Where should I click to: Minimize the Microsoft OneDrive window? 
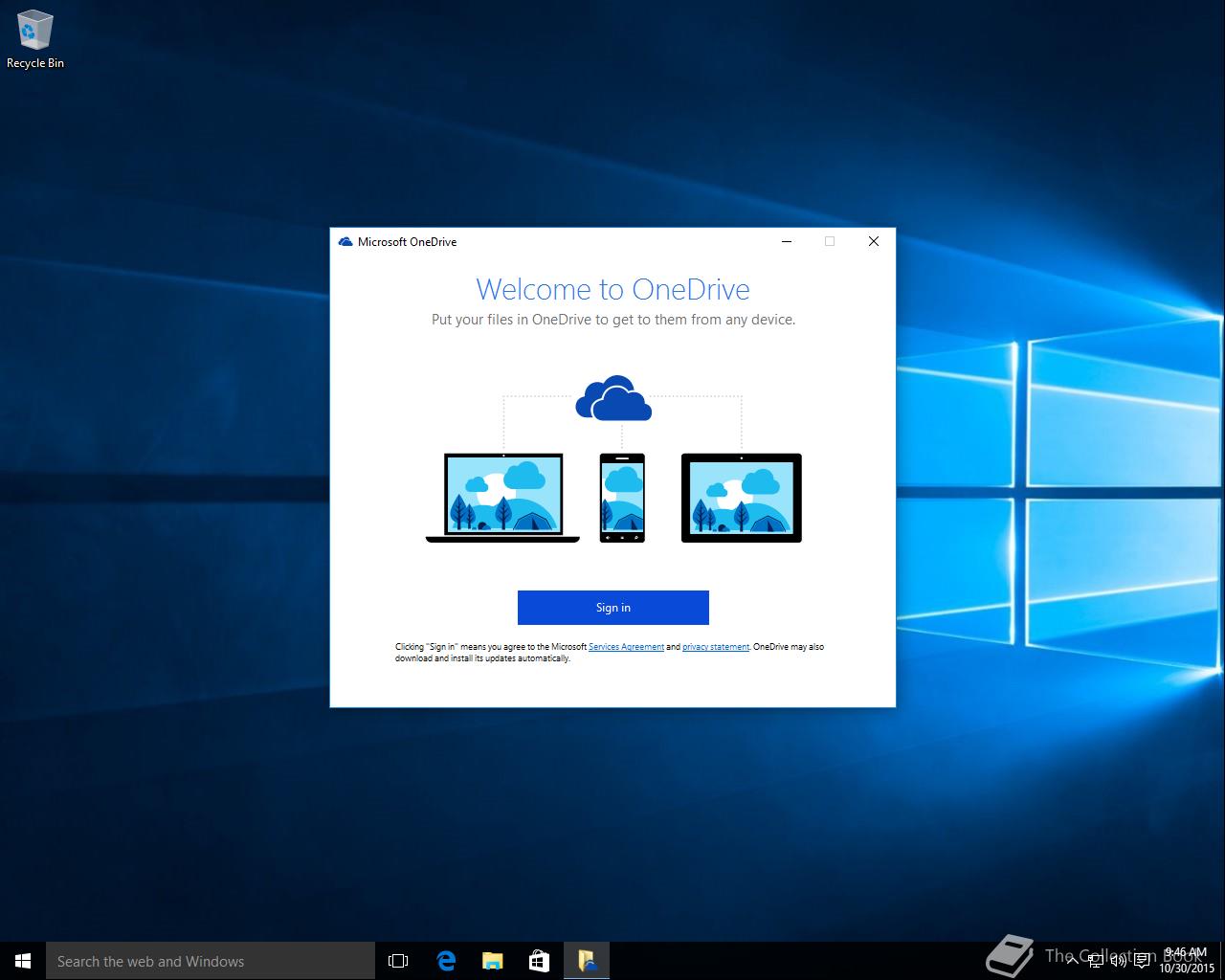[x=787, y=241]
